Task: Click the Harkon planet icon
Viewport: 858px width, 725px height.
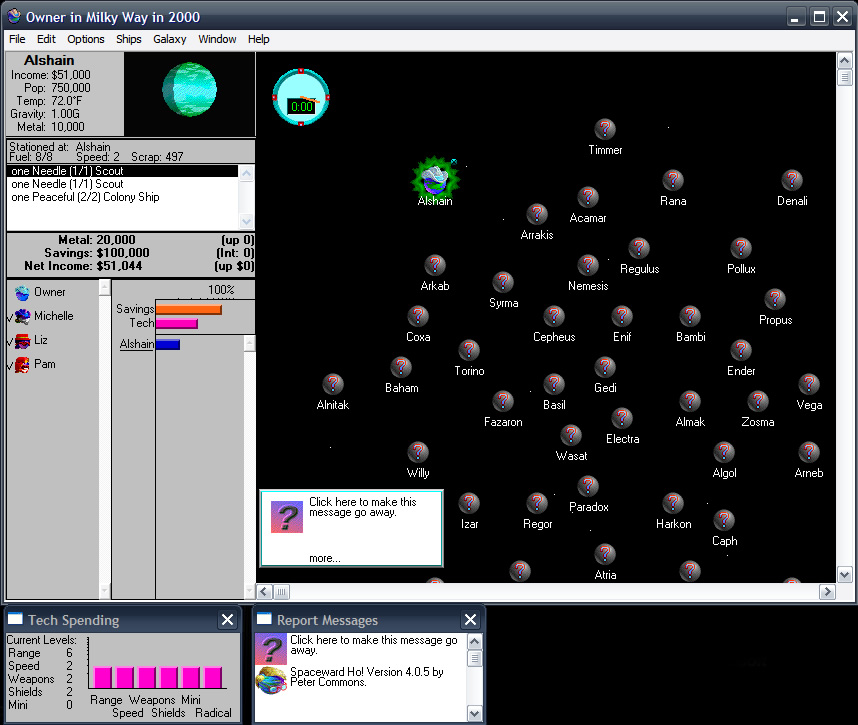Action: [673, 503]
